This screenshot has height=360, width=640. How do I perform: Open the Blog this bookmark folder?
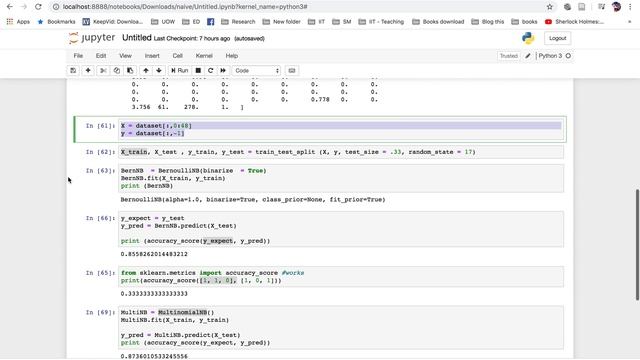tap(488, 22)
